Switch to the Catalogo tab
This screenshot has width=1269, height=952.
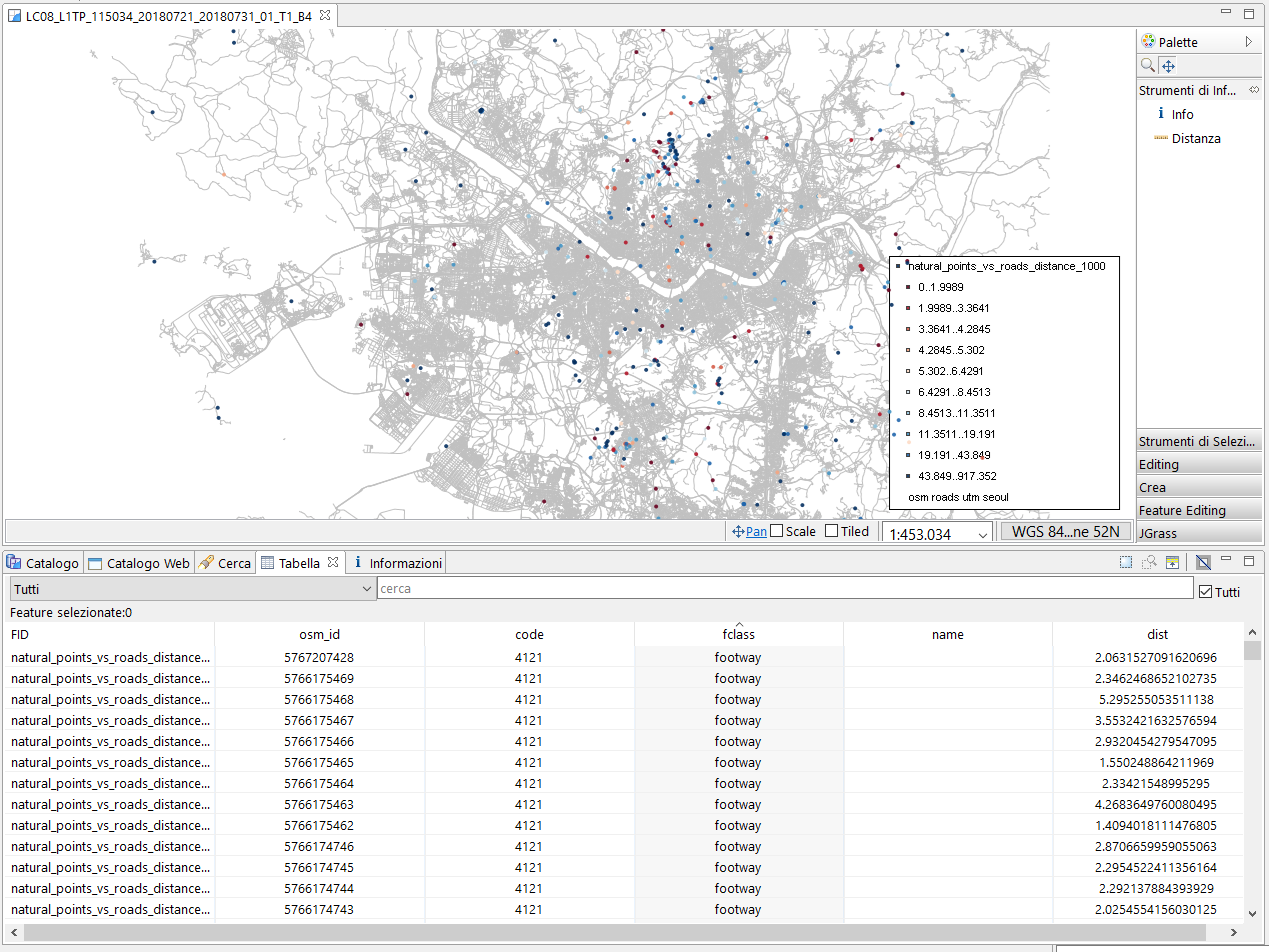(43, 563)
